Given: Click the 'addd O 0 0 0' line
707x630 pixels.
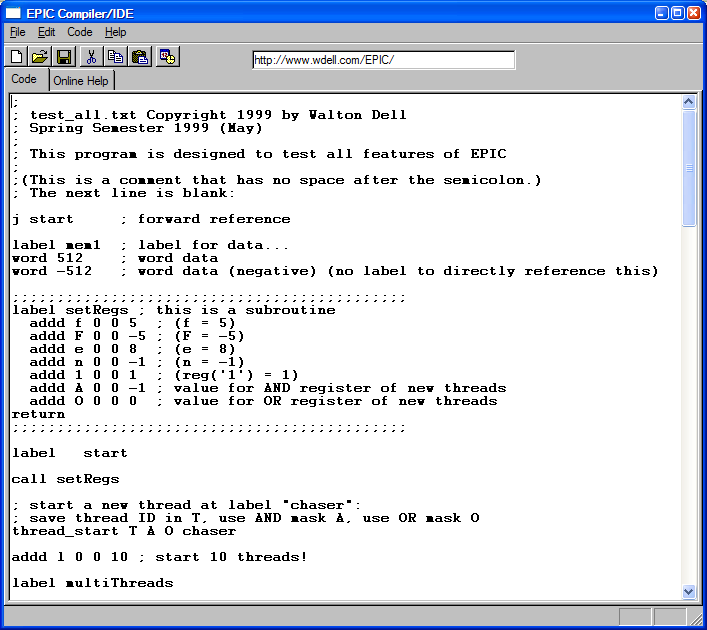Looking at the screenshot, I should coord(263,401).
